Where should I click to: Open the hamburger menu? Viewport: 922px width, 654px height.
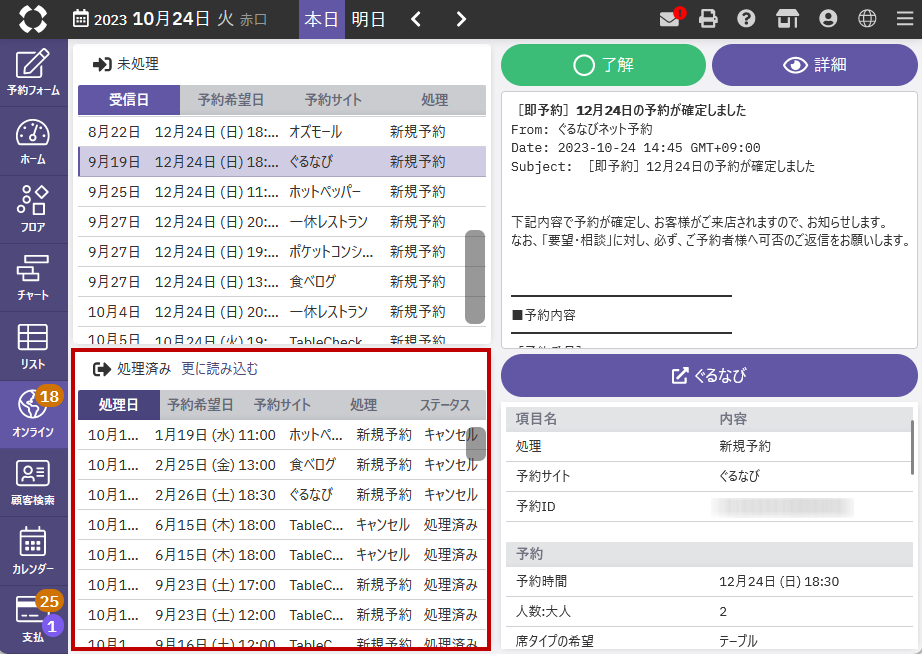pos(904,19)
